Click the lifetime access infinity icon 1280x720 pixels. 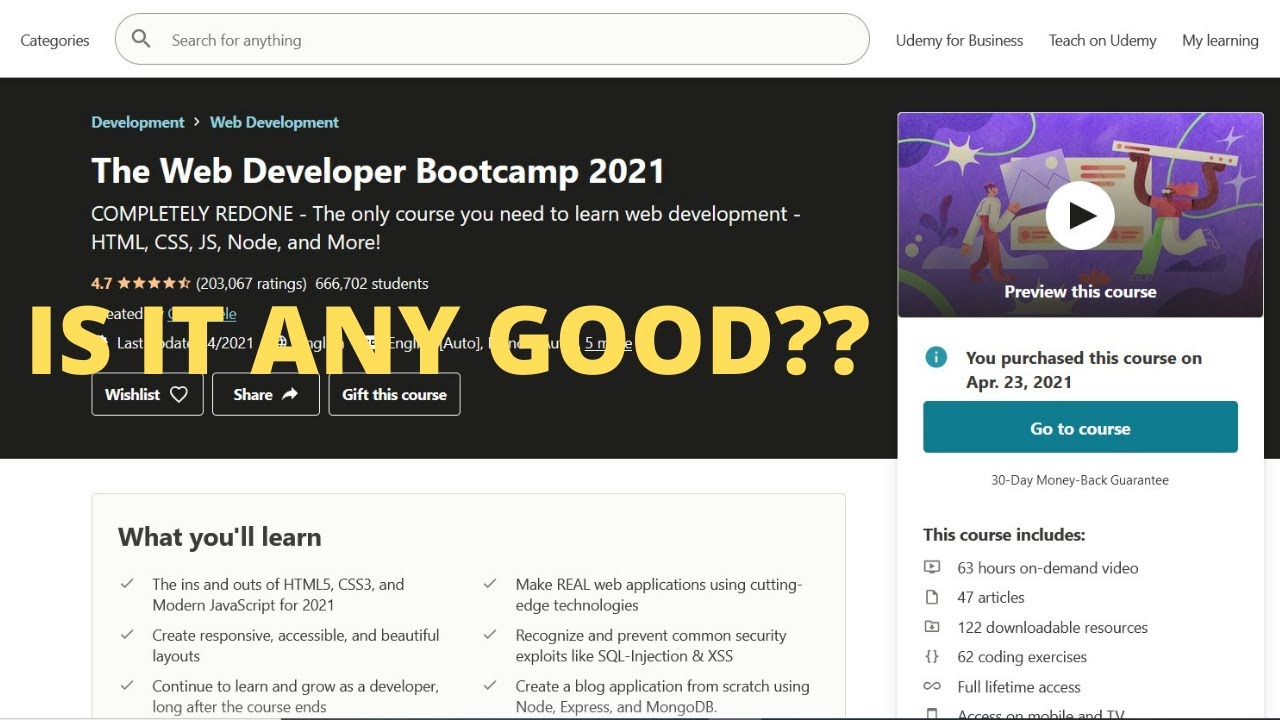[x=932, y=686]
